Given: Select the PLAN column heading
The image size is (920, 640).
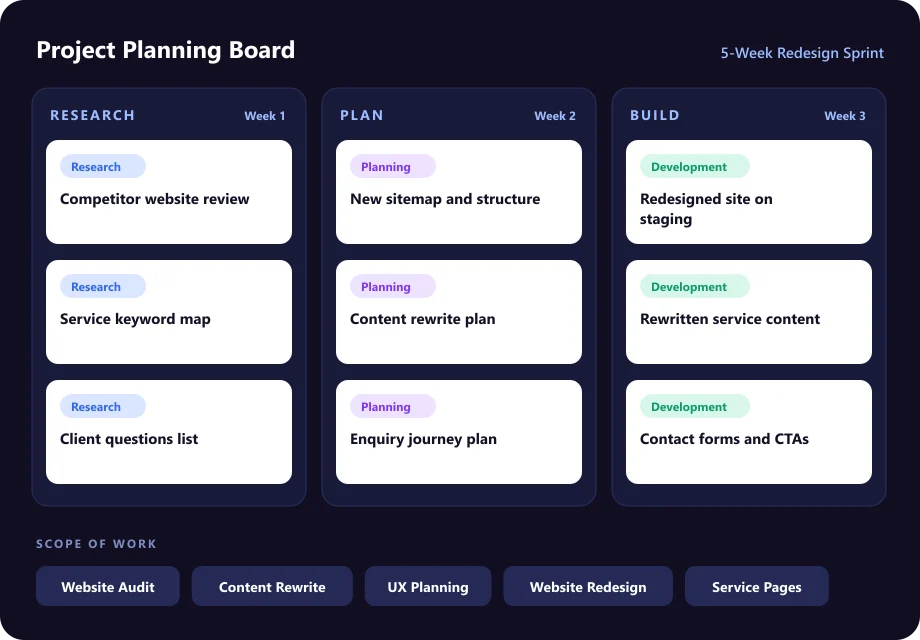Looking at the screenshot, I should coord(361,115).
